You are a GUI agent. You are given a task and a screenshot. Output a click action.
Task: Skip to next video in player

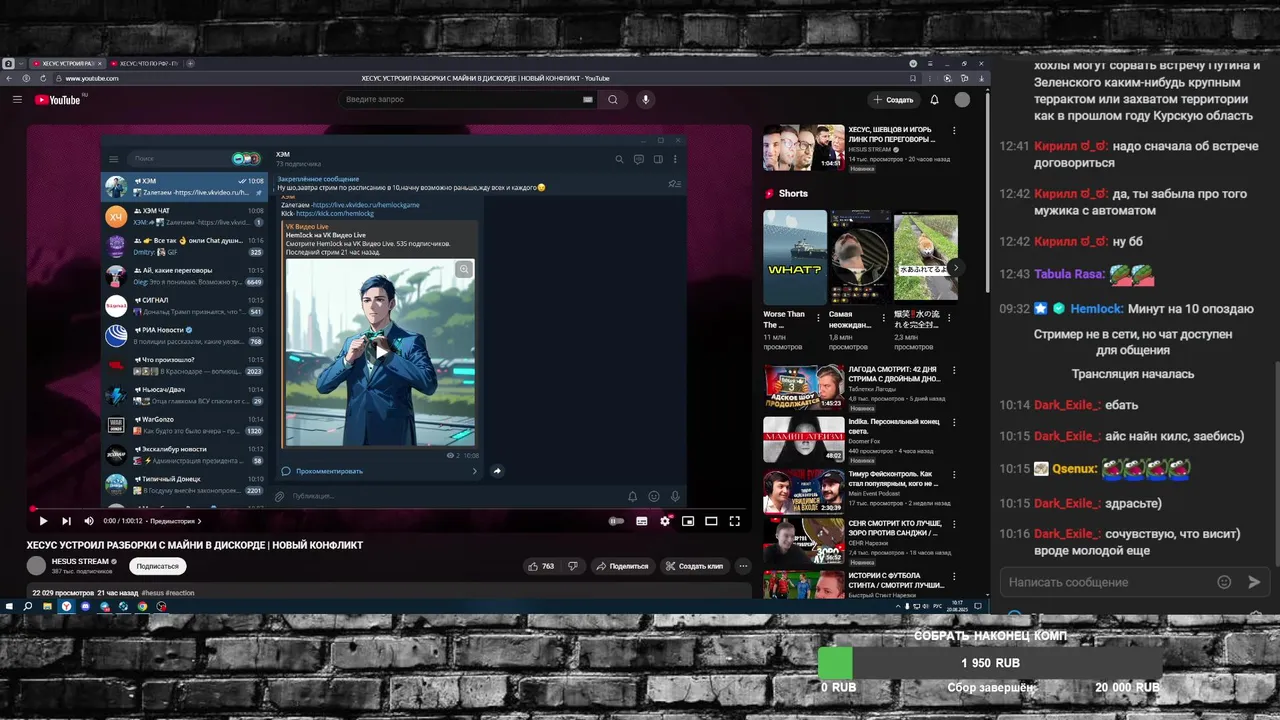(x=66, y=521)
